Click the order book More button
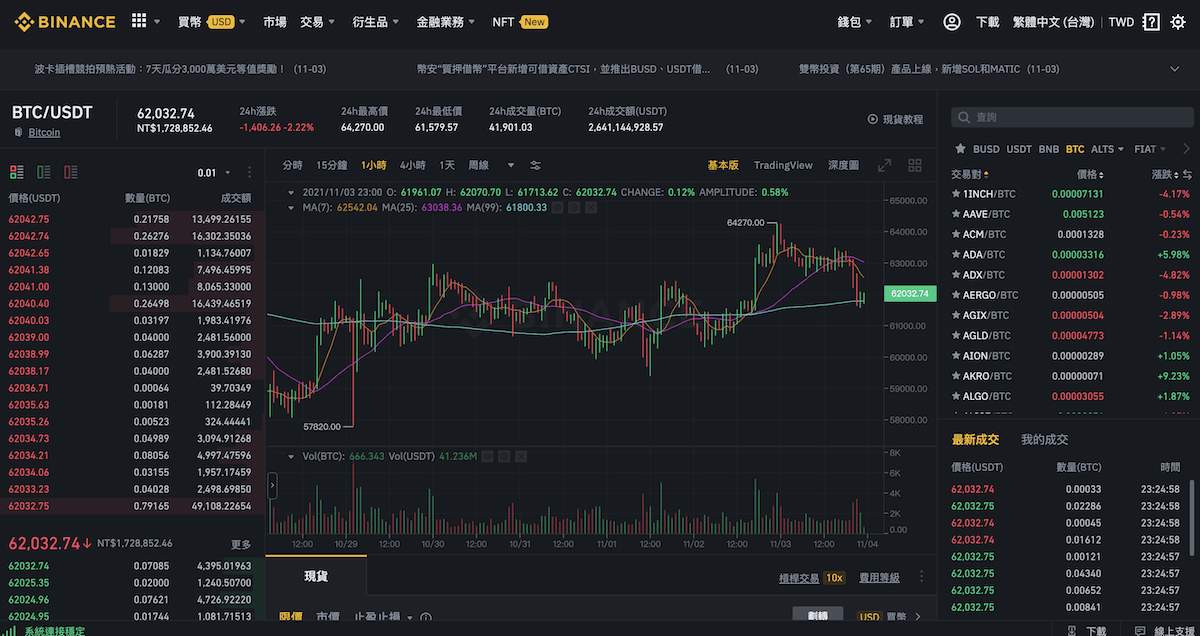Screen dimensions: 1200x636 (x=241, y=544)
